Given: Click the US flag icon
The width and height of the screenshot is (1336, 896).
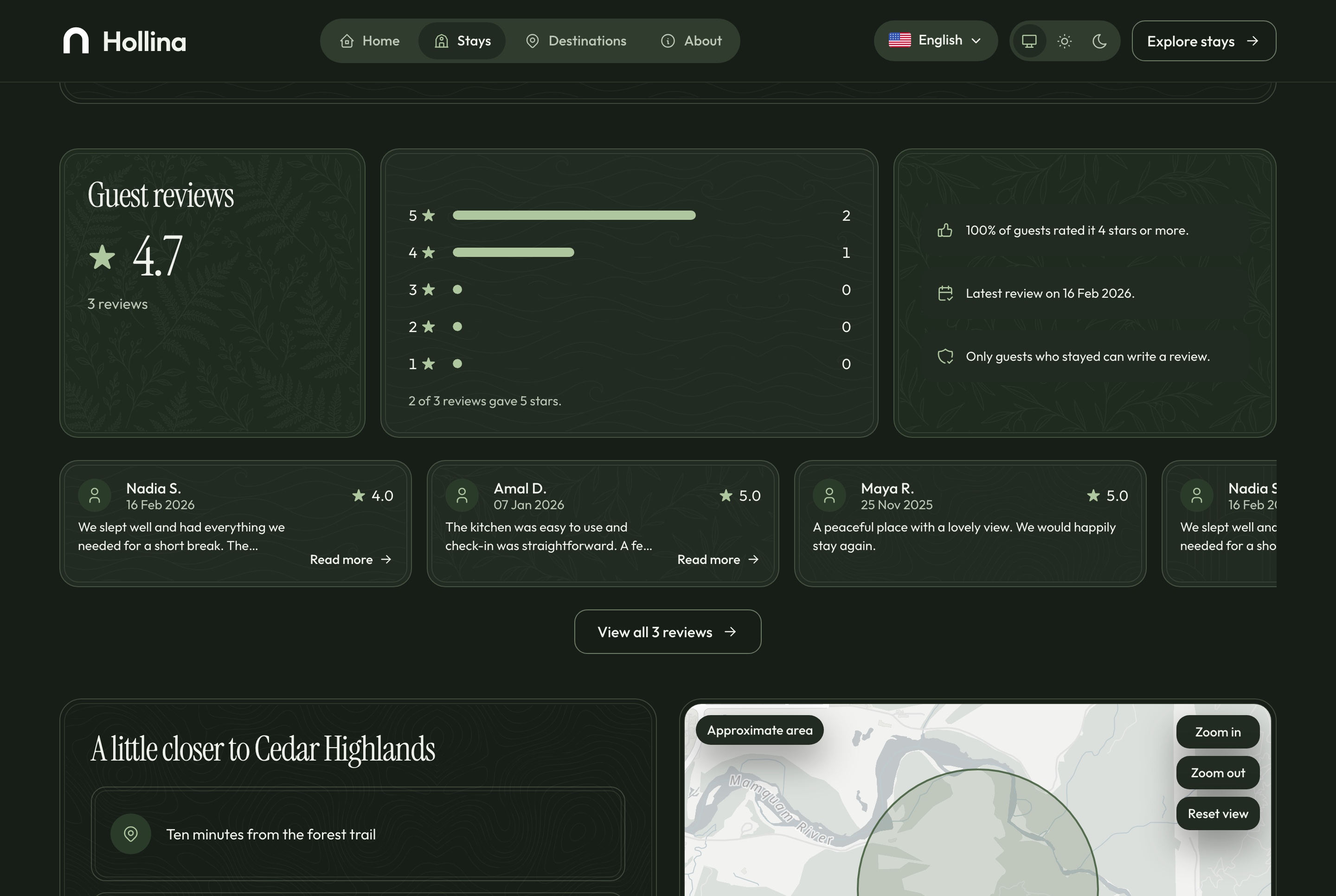Looking at the screenshot, I should pyautogui.click(x=899, y=40).
